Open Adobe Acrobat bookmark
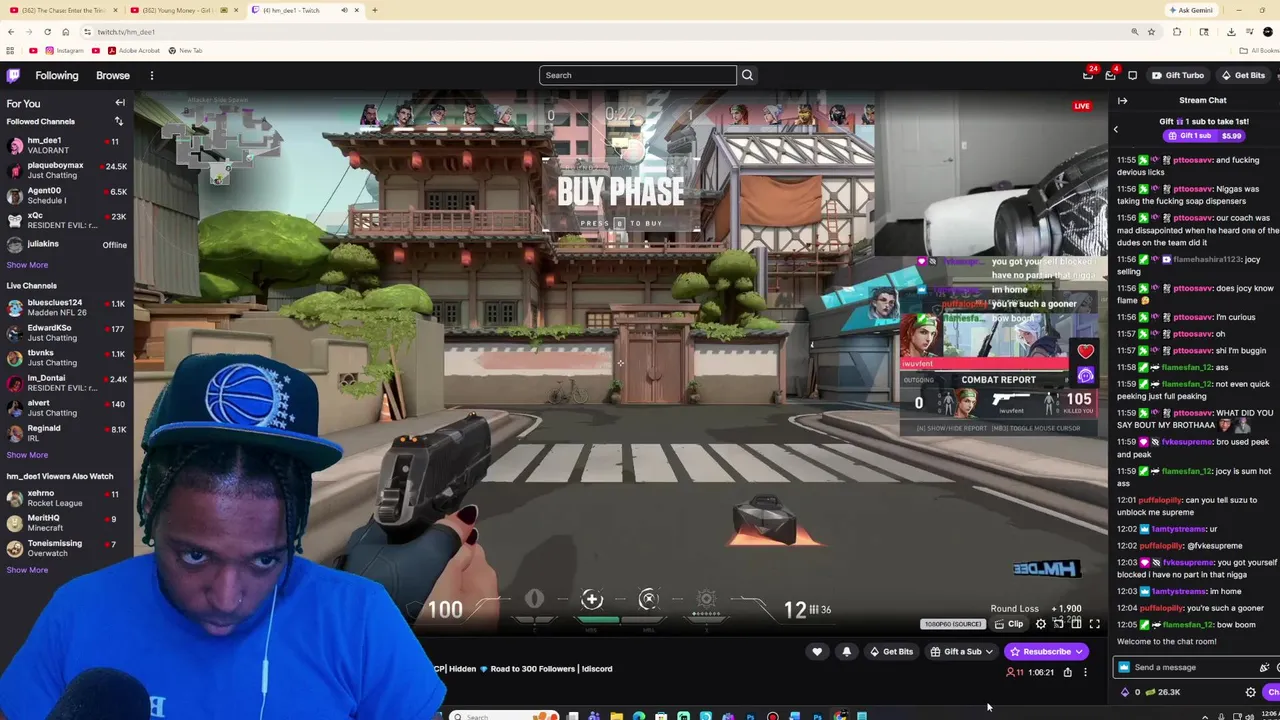 (133, 50)
